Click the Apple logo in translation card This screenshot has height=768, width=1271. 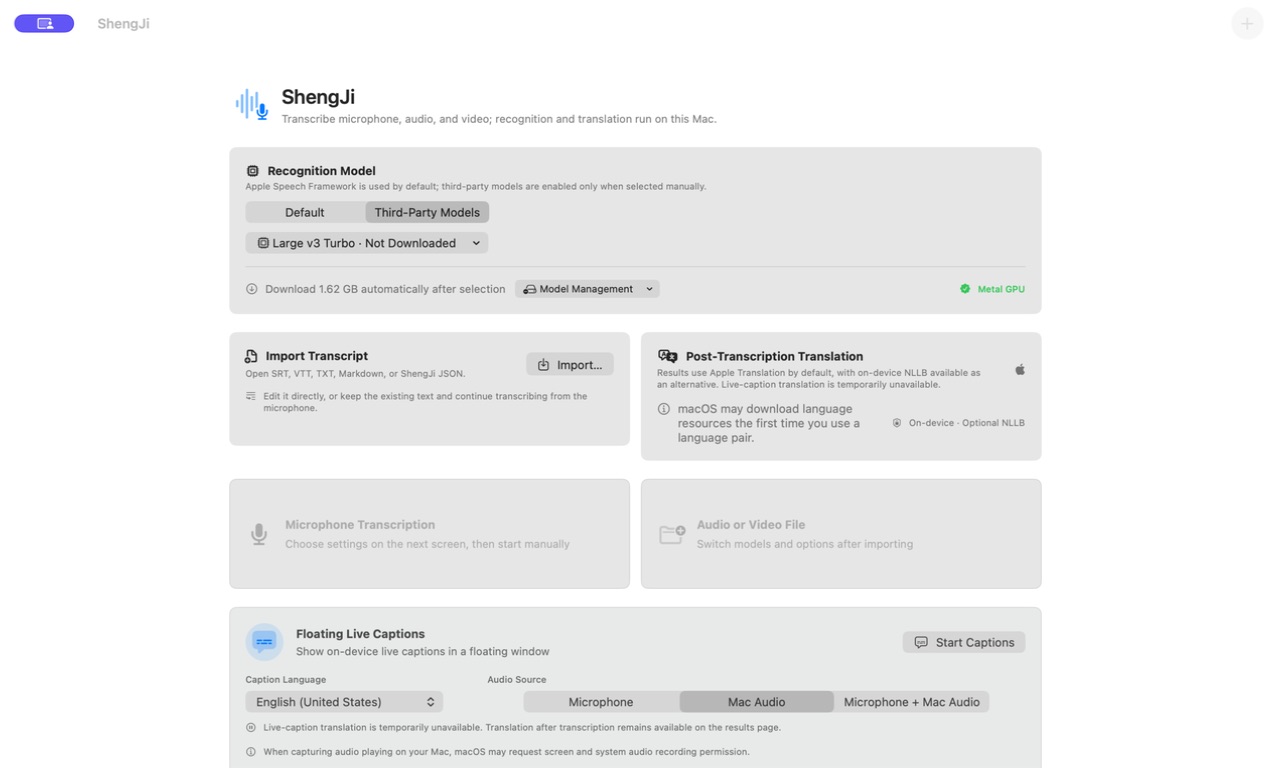(x=1020, y=370)
